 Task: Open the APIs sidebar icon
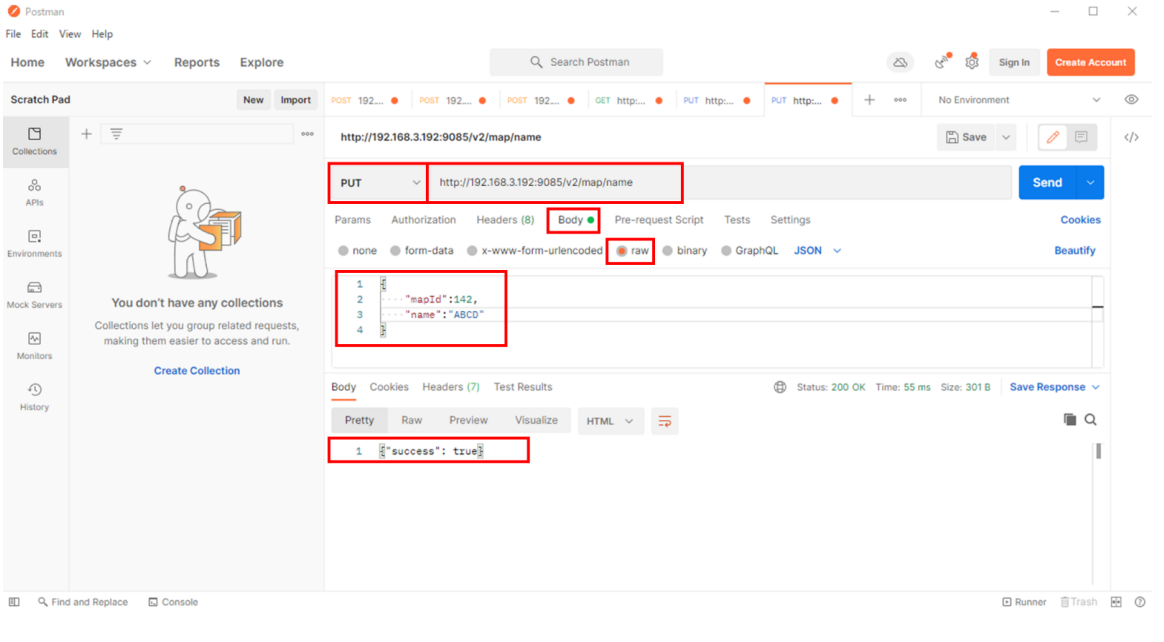point(34,192)
